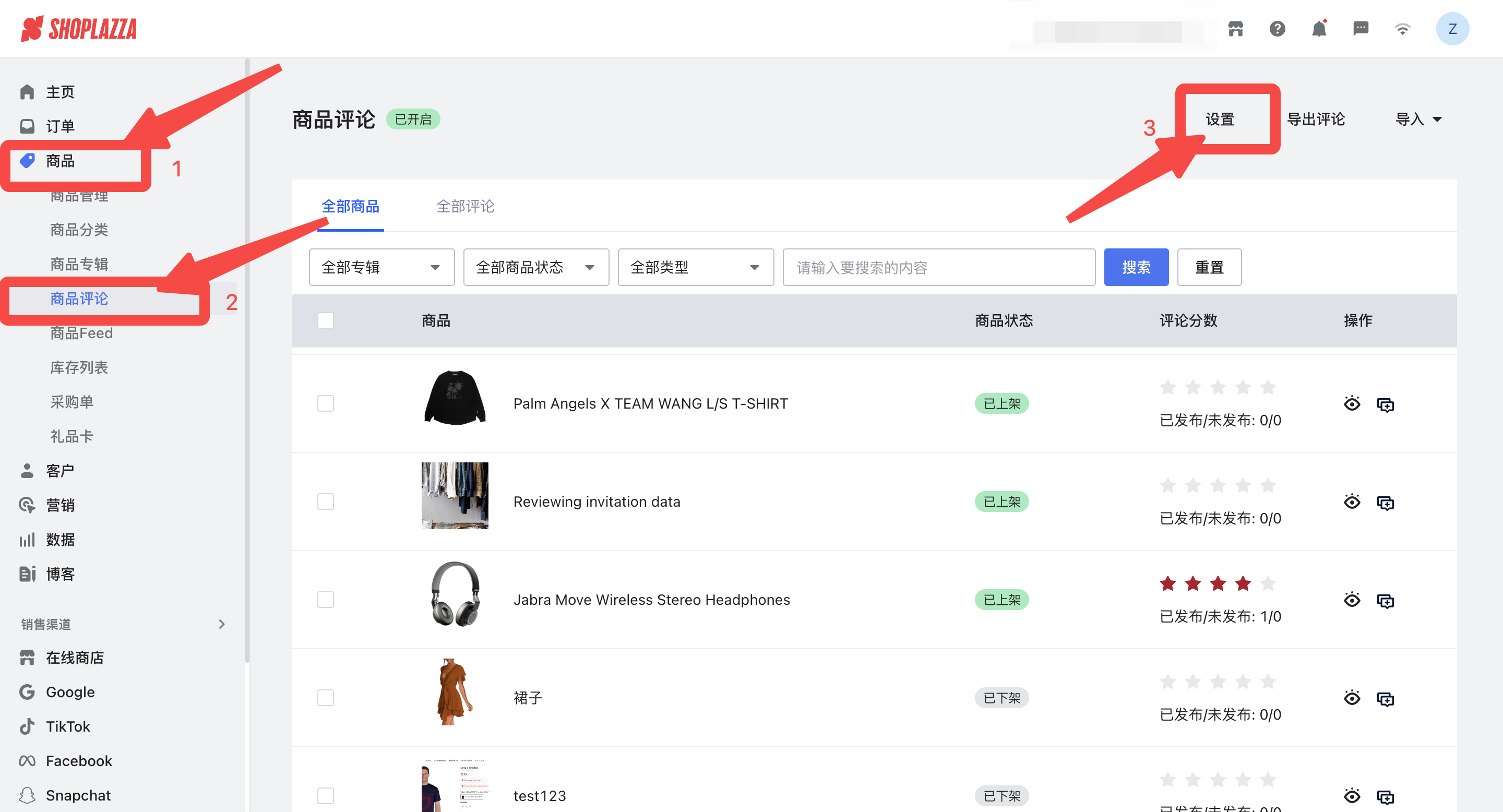View reviews for Jabra Move headphones eye icon
The width and height of the screenshot is (1503, 812).
1351,600
